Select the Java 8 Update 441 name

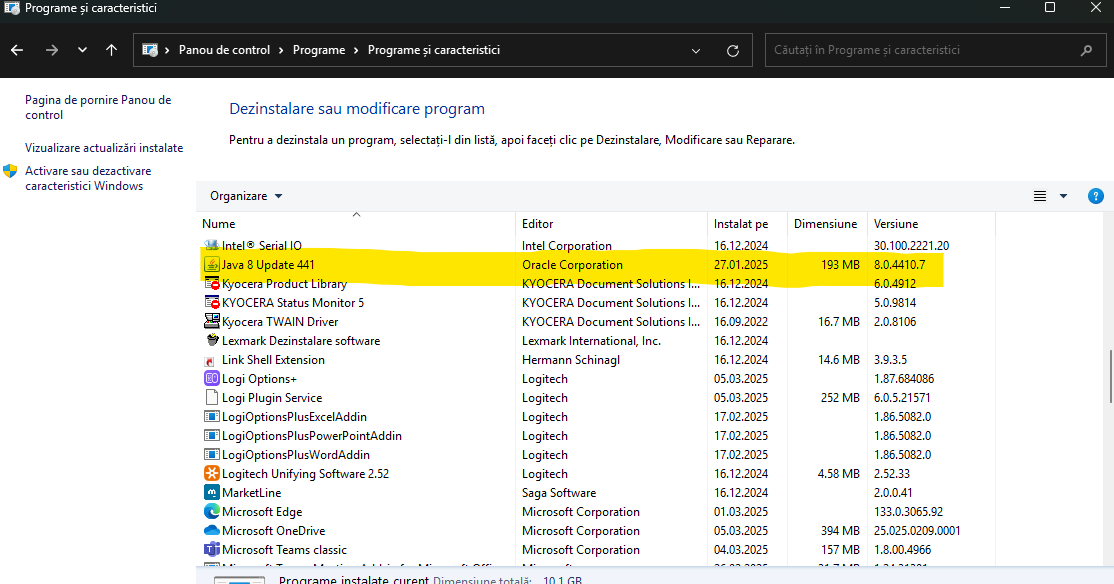[x=268, y=265]
